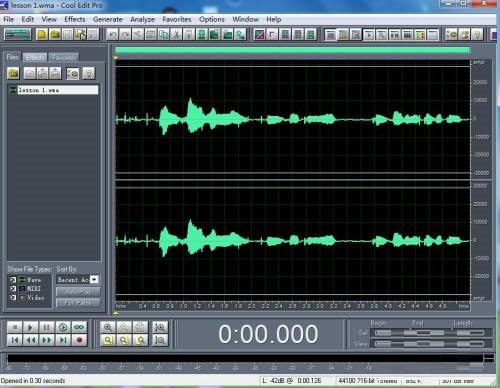
Task: Click the Open File folder icon in Files panel
Action: 13,73
